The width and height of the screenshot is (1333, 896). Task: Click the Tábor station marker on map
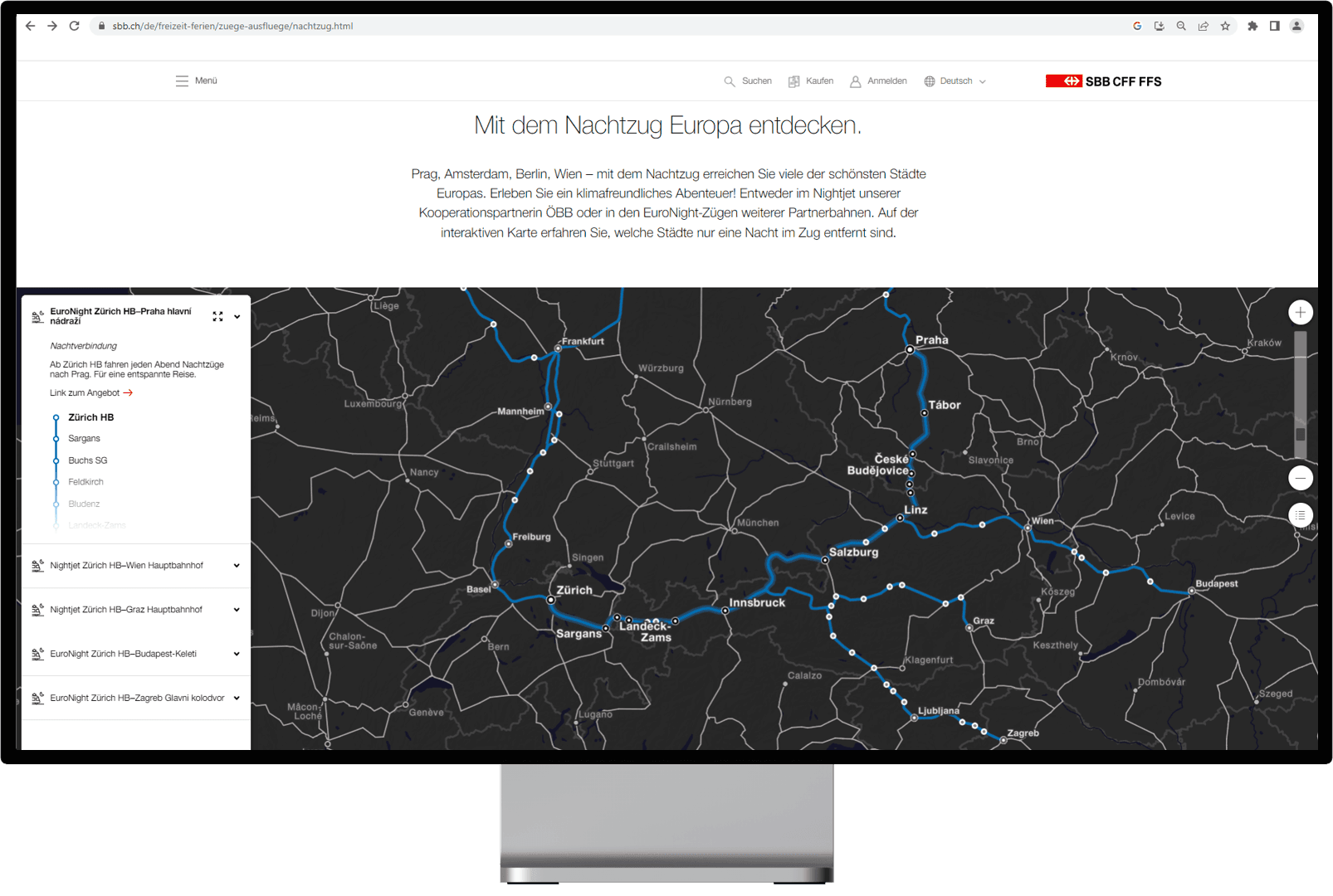tap(924, 412)
